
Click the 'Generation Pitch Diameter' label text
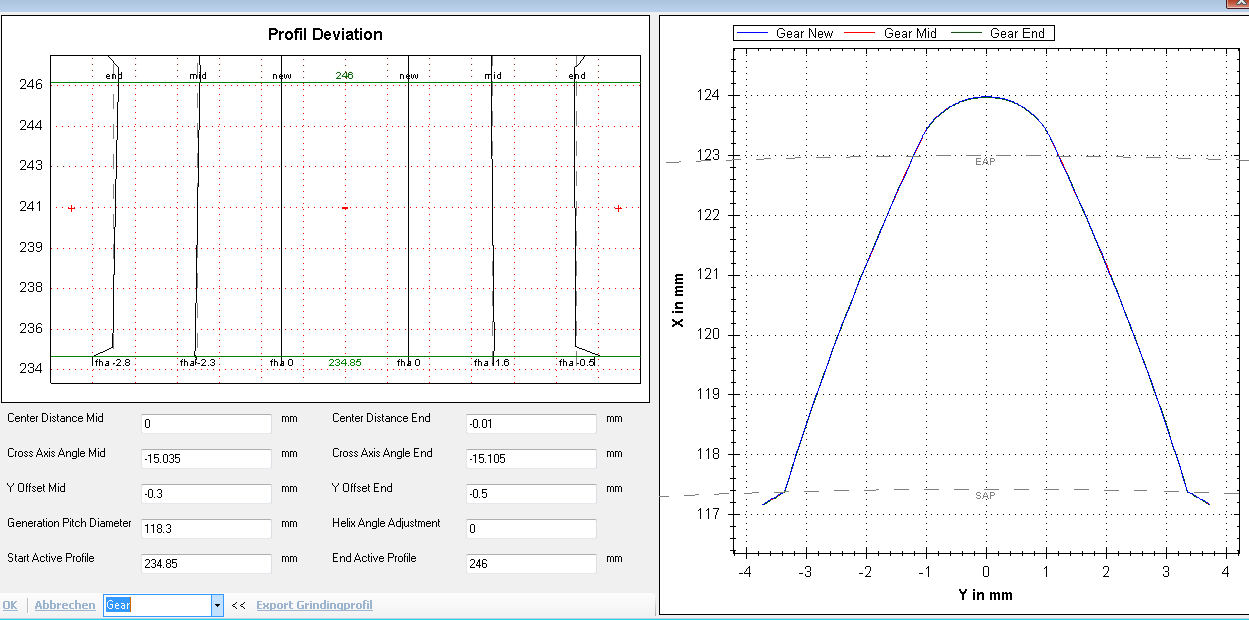[x=69, y=523]
